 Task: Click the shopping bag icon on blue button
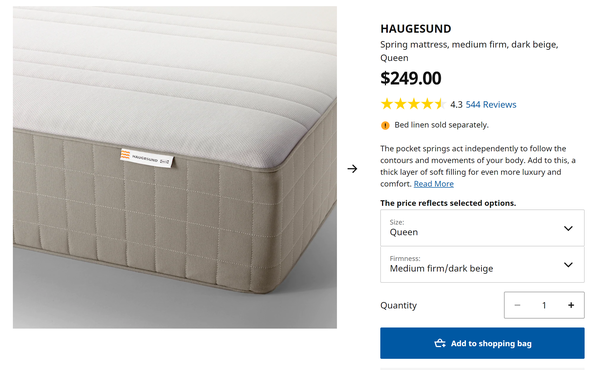[x=440, y=343]
